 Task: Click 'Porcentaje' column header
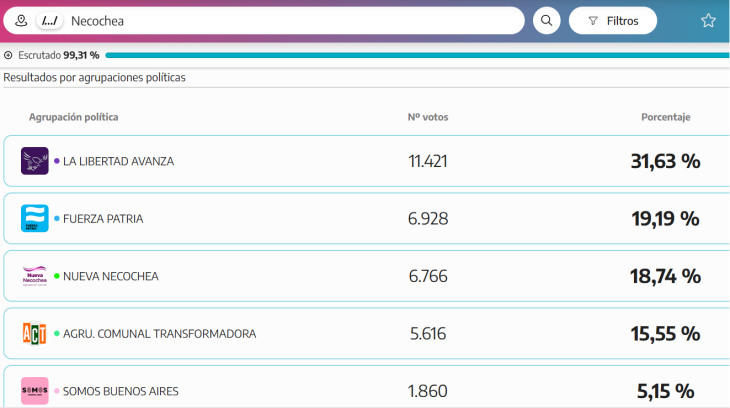coord(666,117)
